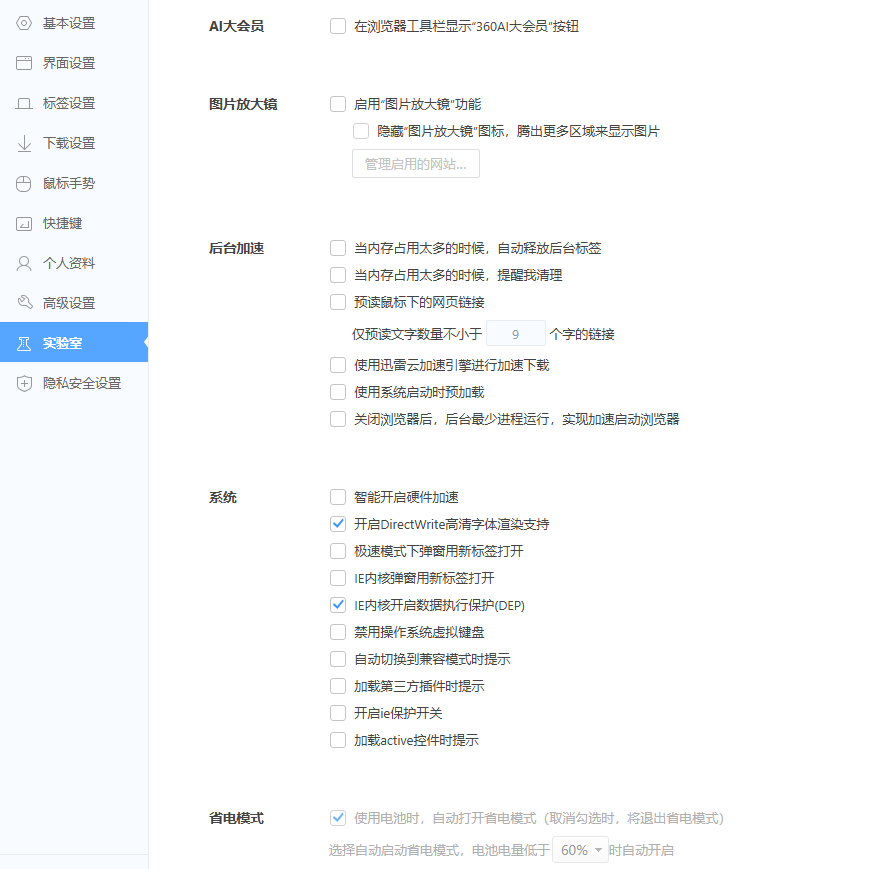Go to 下载设置 section
The image size is (895, 869).
[74, 143]
